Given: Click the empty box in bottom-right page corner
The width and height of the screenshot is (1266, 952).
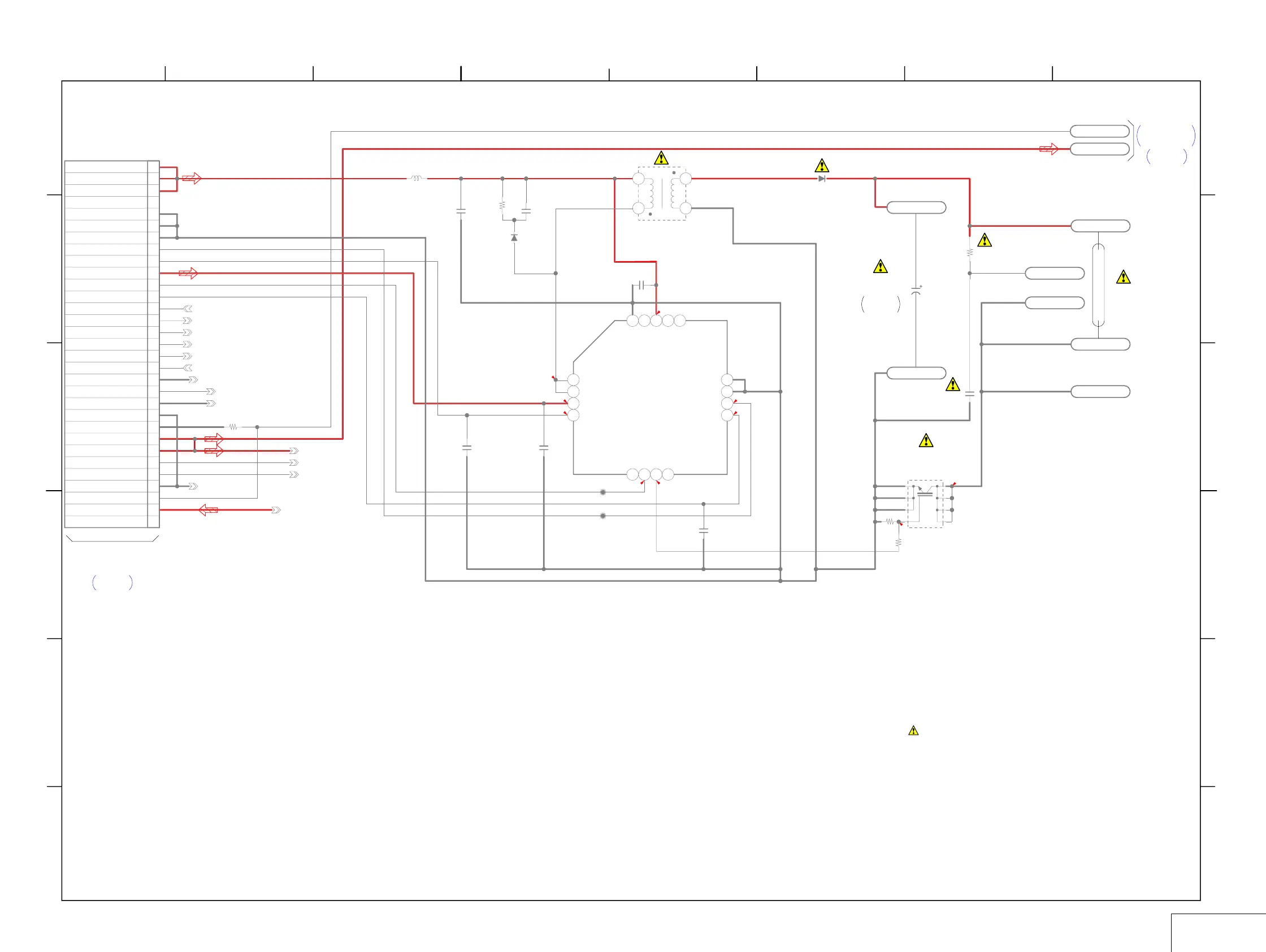Looking at the screenshot, I should point(1218,933).
